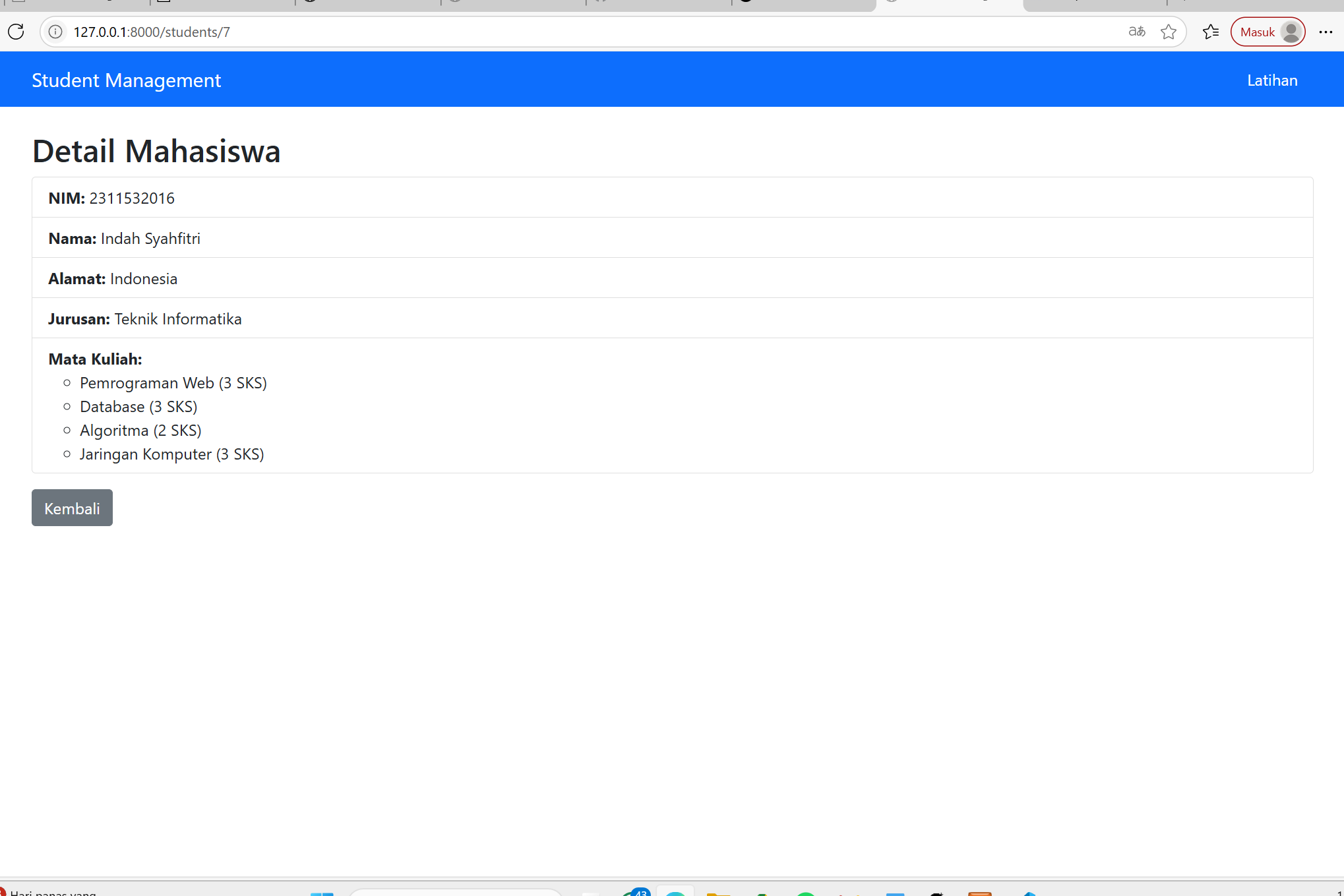This screenshot has height=896, width=1344.
Task: Click the Algoritma (2 SKS) item
Action: click(140, 431)
